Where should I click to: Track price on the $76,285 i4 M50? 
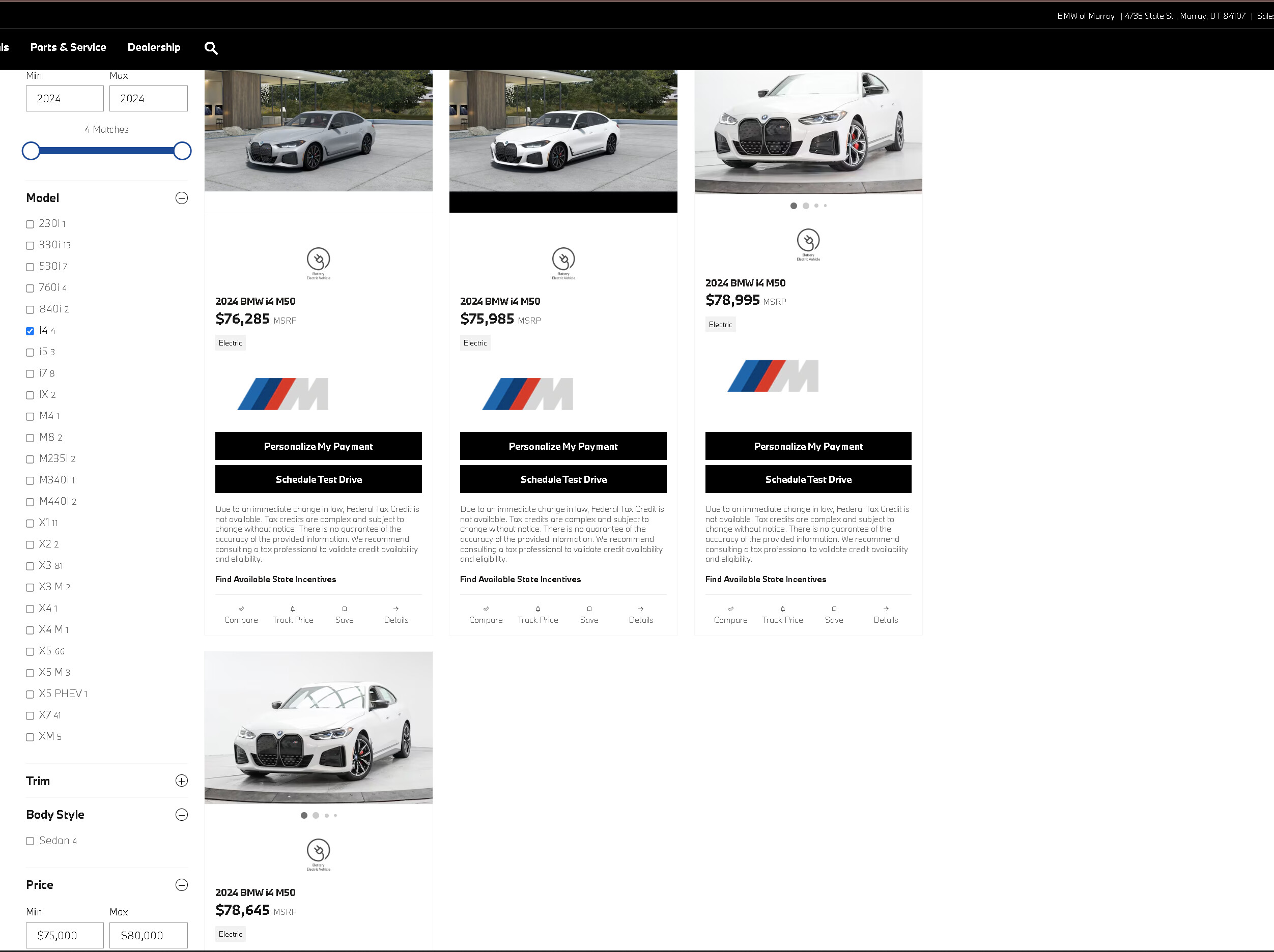(x=293, y=615)
